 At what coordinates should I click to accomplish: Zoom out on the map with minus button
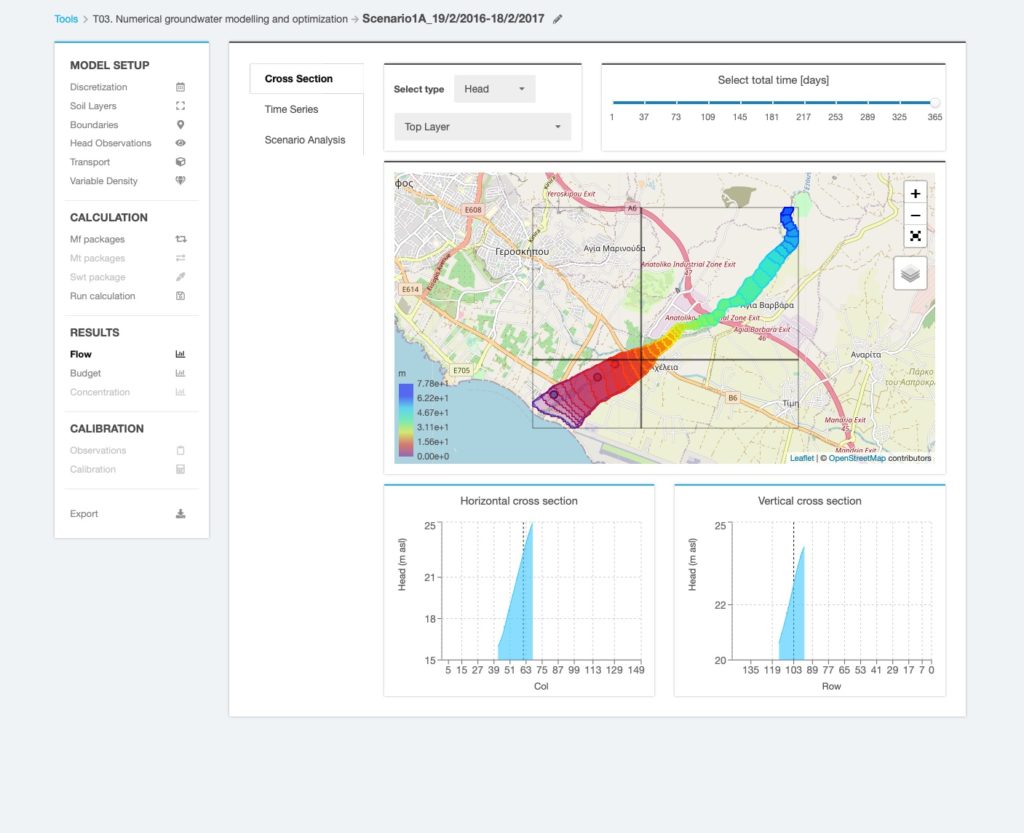coord(915,214)
